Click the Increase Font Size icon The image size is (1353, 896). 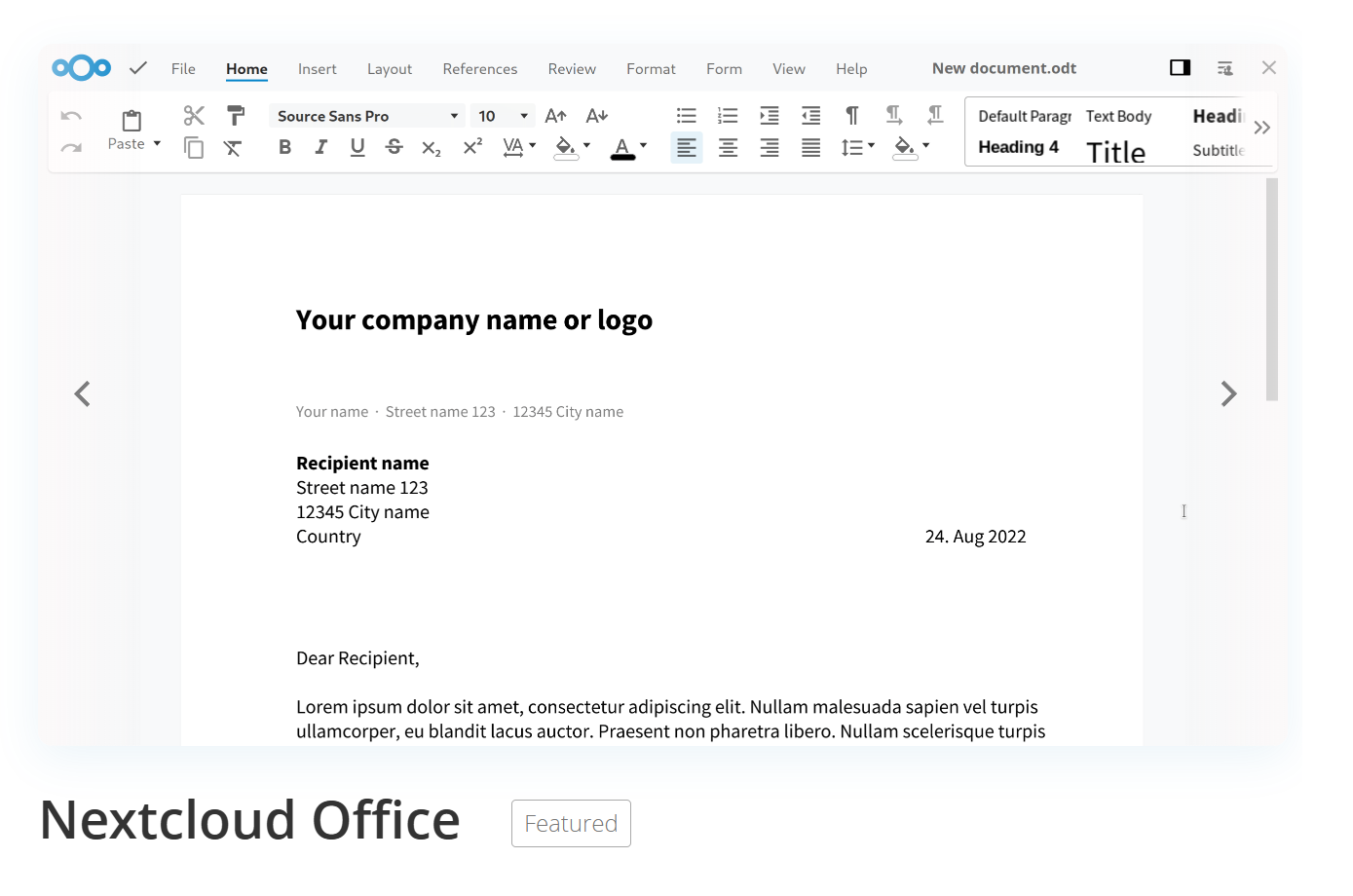click(x=555, y=116)
